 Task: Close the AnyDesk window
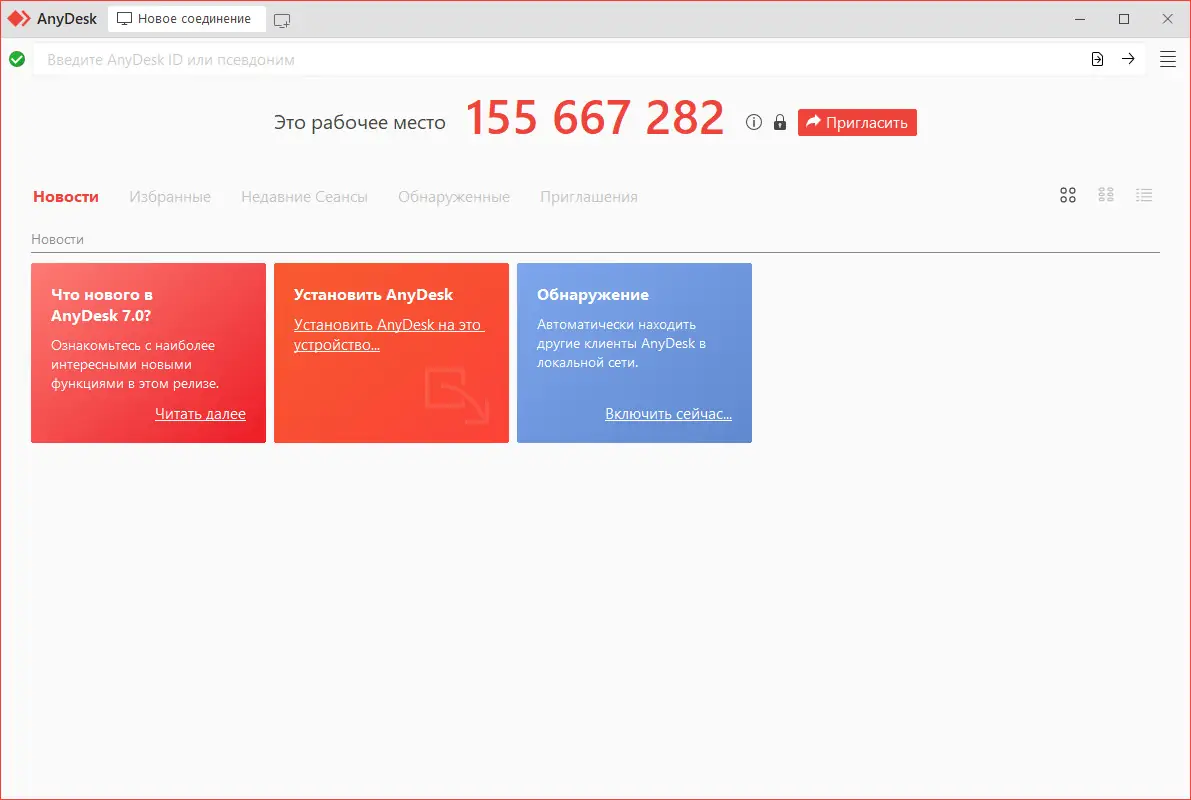[1167, 19]
